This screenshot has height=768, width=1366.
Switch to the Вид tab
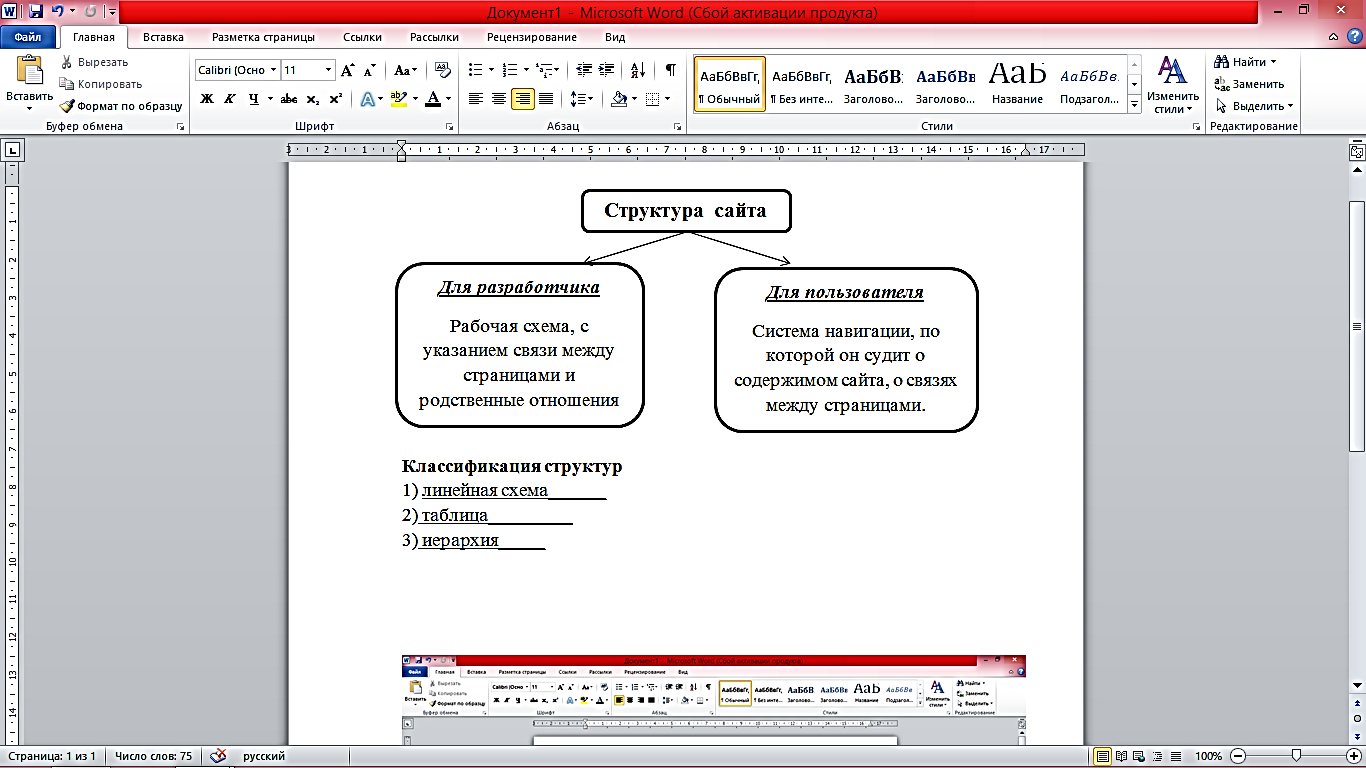pyautogui.click(x=615, y=37)
